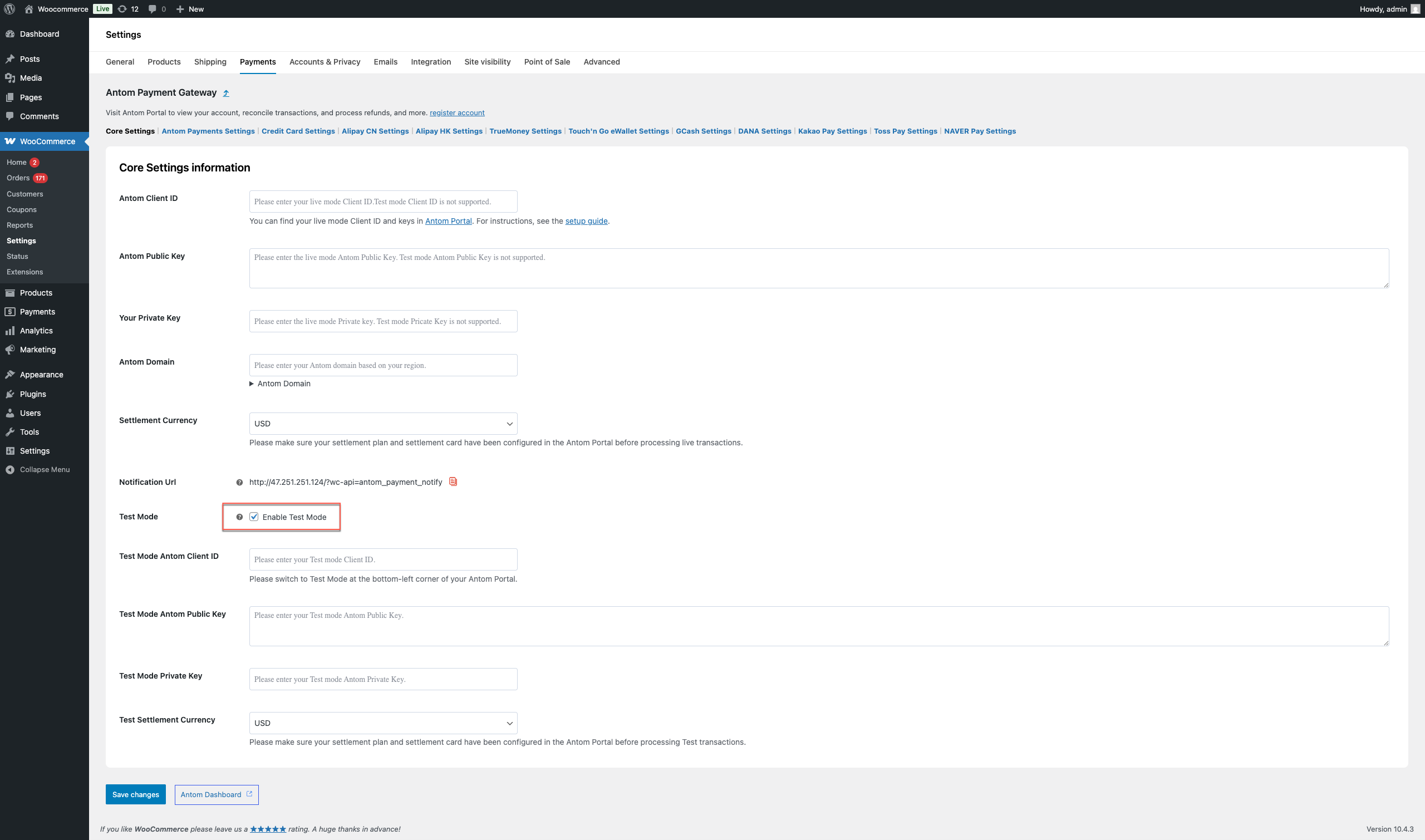The width and height of the screenshot is (1425, 840).
Task: Click the Collapse Menu arrow icon
Action: 10,470
